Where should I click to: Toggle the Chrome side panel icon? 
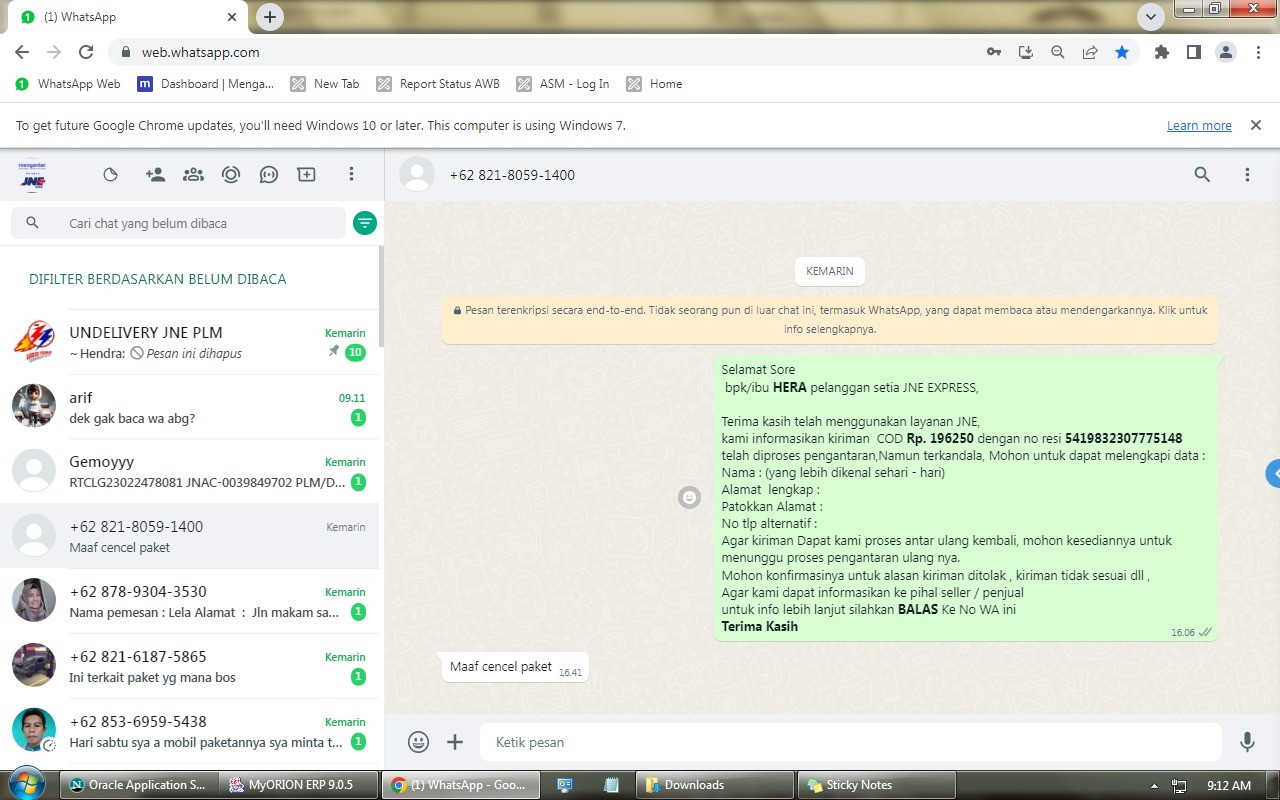[1194, 52]
